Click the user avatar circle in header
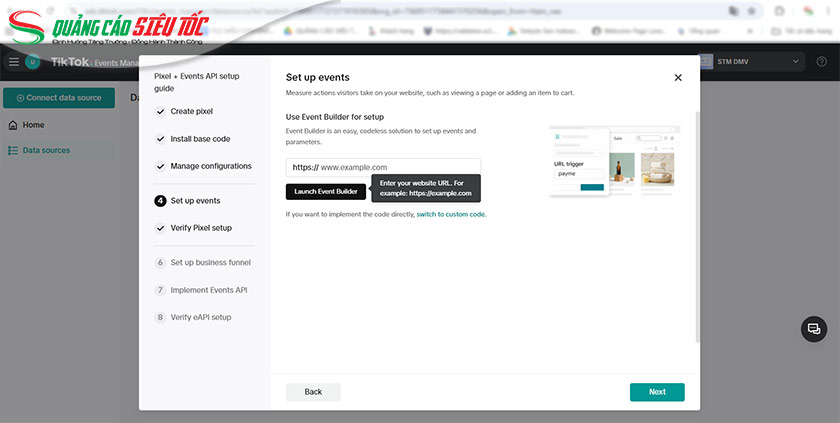Screen dimensions: 840x423 point(33,62)
